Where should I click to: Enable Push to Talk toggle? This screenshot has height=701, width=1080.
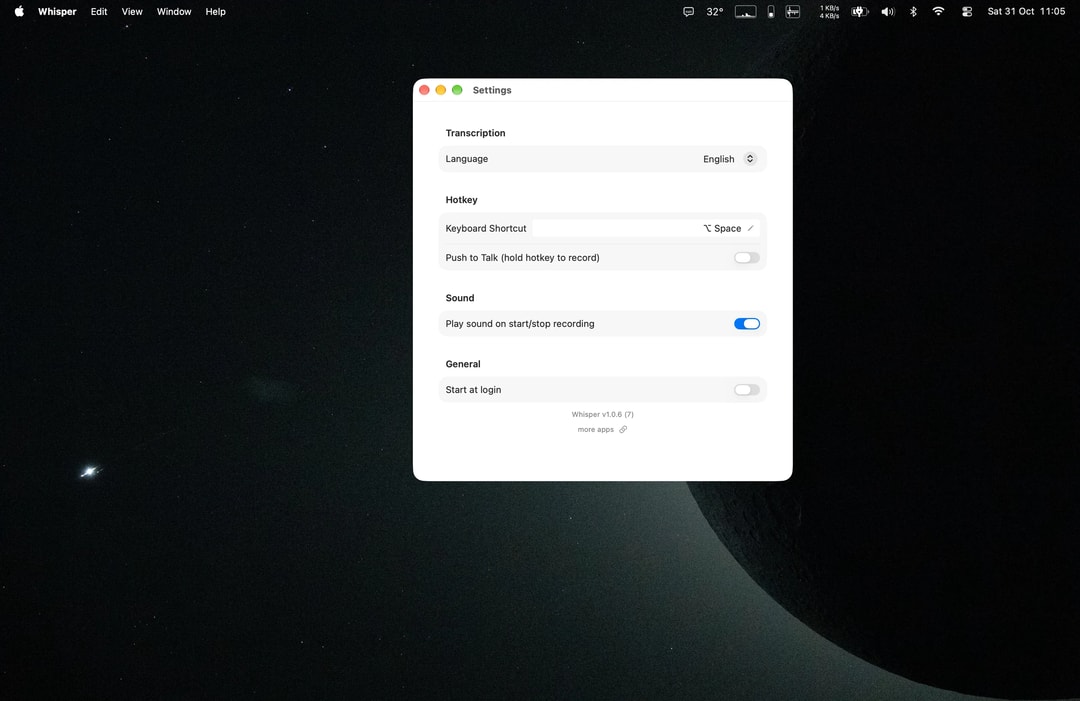[x=747, y=258]
